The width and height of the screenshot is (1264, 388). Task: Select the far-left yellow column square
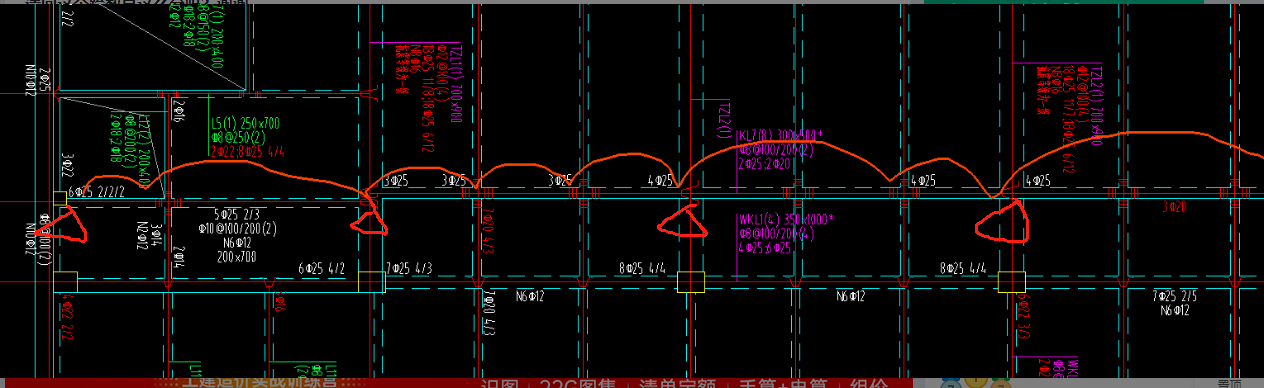tap(65, 282)
